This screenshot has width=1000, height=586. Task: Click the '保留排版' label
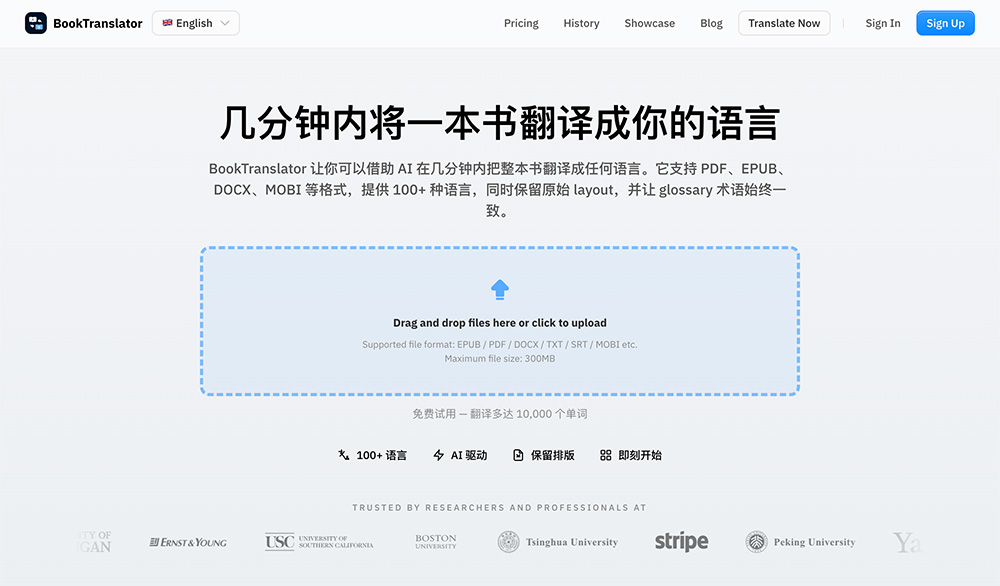553,455
